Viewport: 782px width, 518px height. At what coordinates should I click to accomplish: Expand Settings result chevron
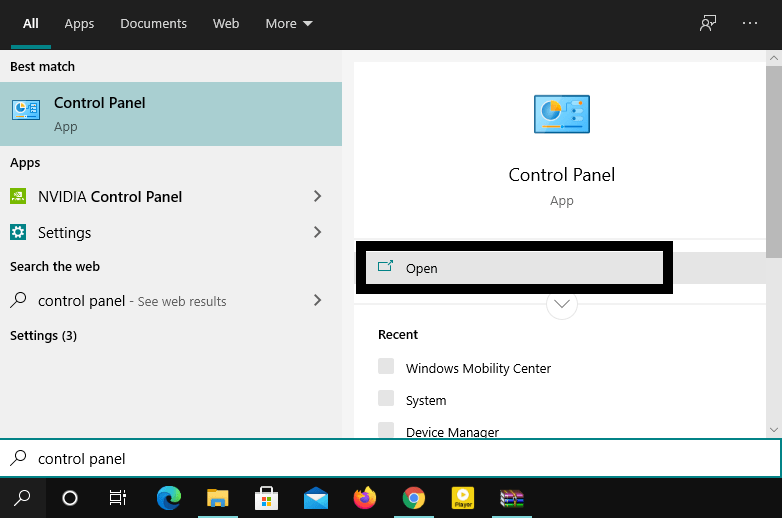318,232
